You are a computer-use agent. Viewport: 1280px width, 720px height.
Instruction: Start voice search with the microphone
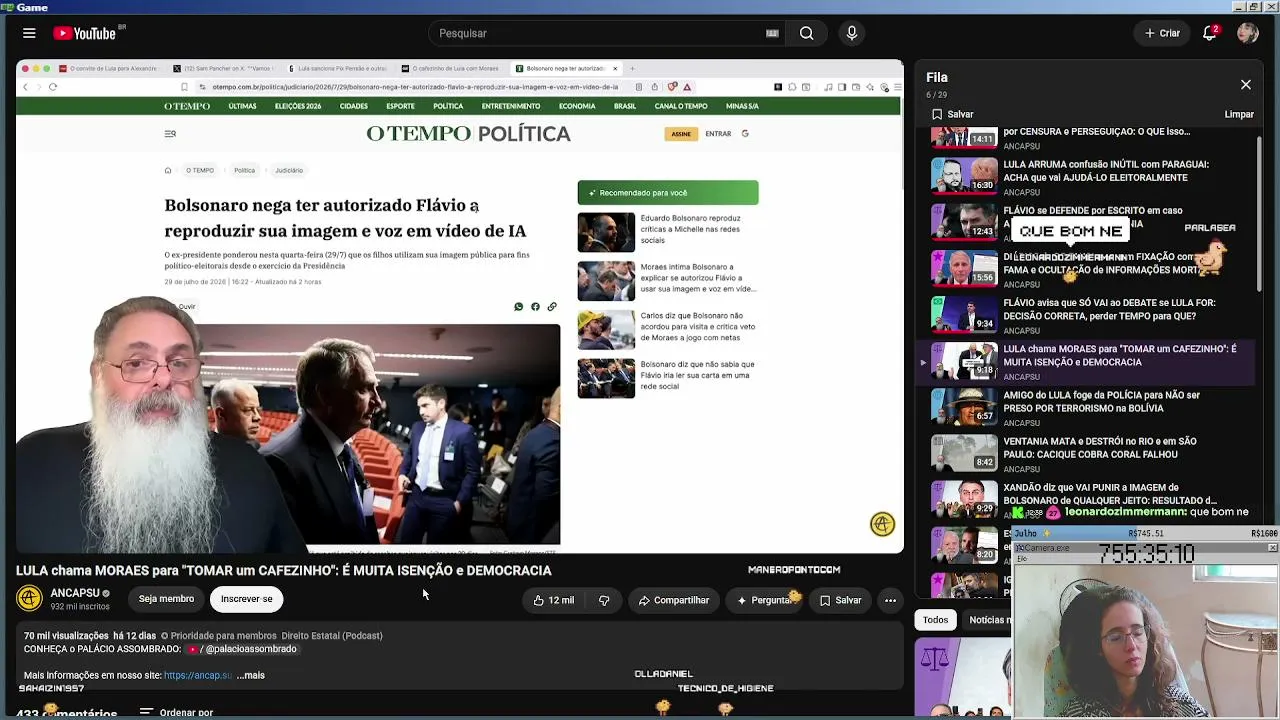(x=852, y=33)
